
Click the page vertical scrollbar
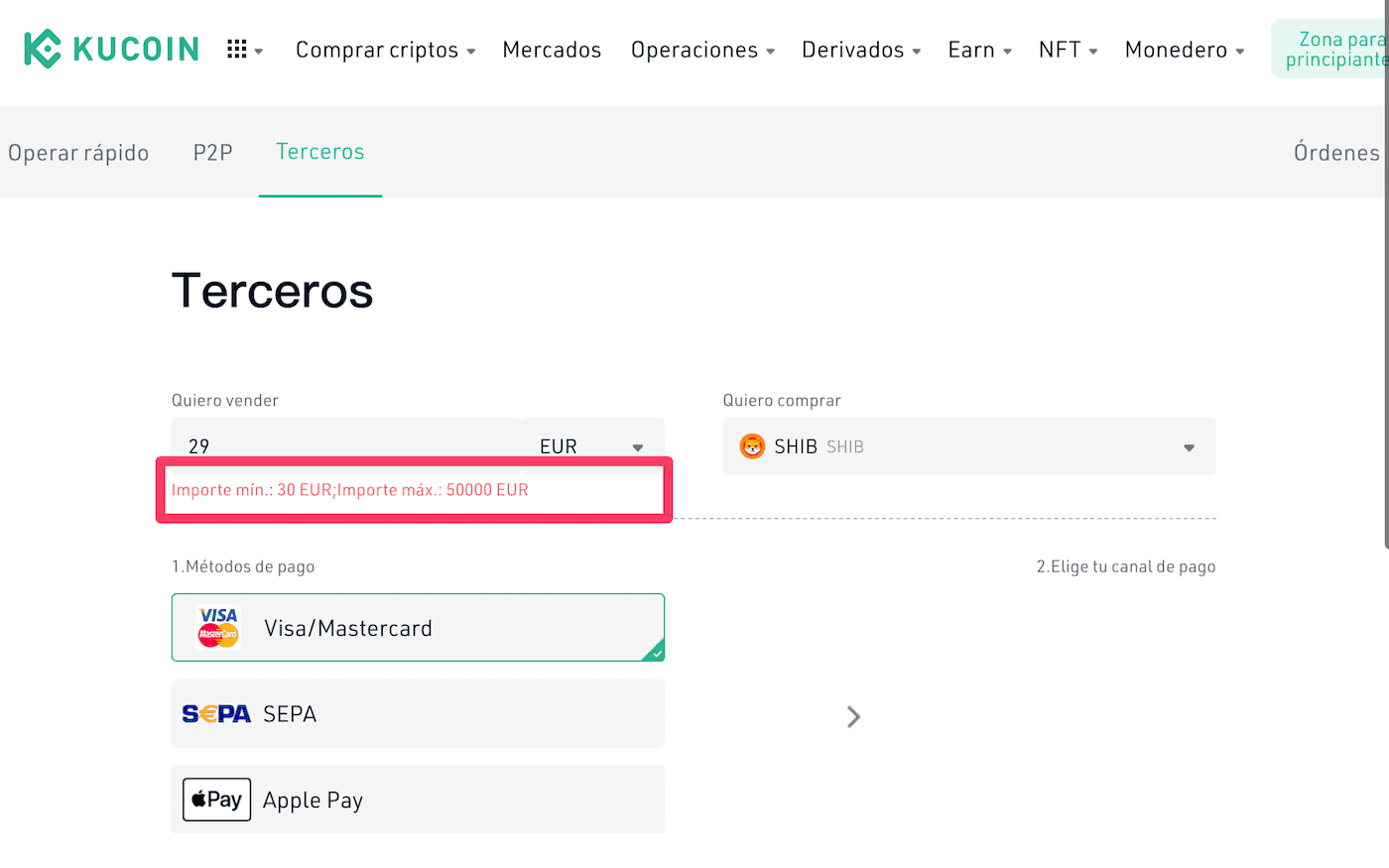(1386, 273)
